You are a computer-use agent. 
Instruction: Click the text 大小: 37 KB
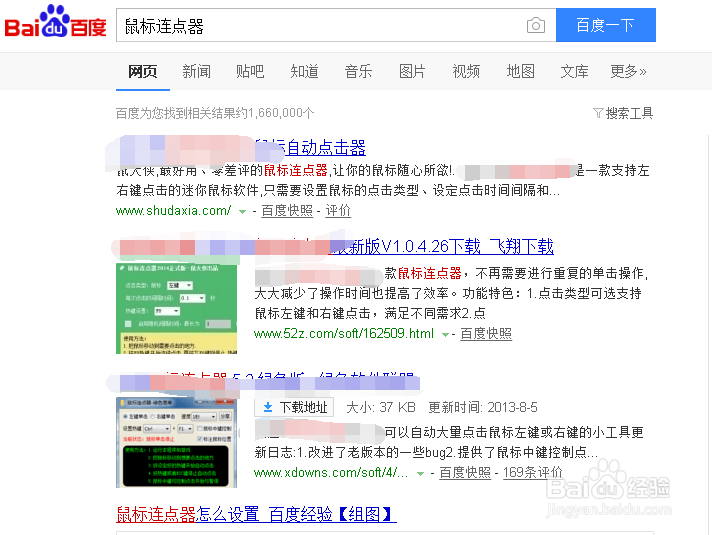click(381, 407)
